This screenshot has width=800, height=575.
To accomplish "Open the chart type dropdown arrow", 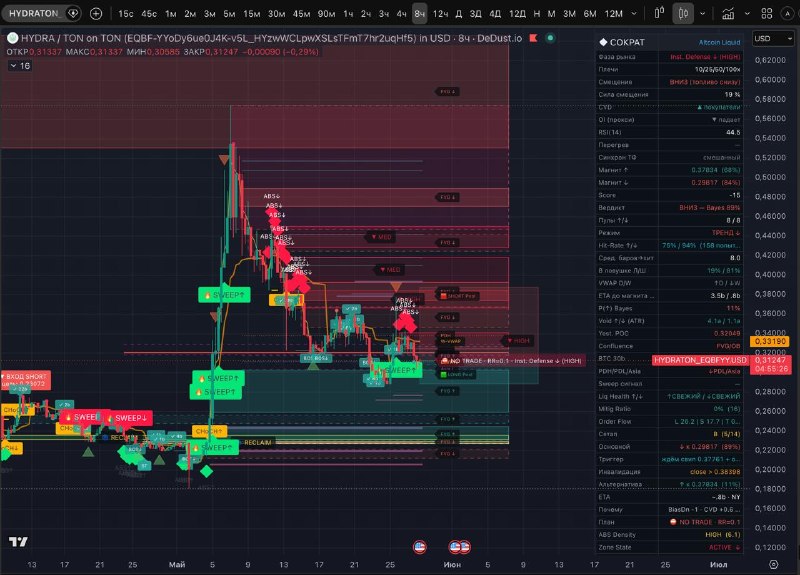I will pos(703,14).
